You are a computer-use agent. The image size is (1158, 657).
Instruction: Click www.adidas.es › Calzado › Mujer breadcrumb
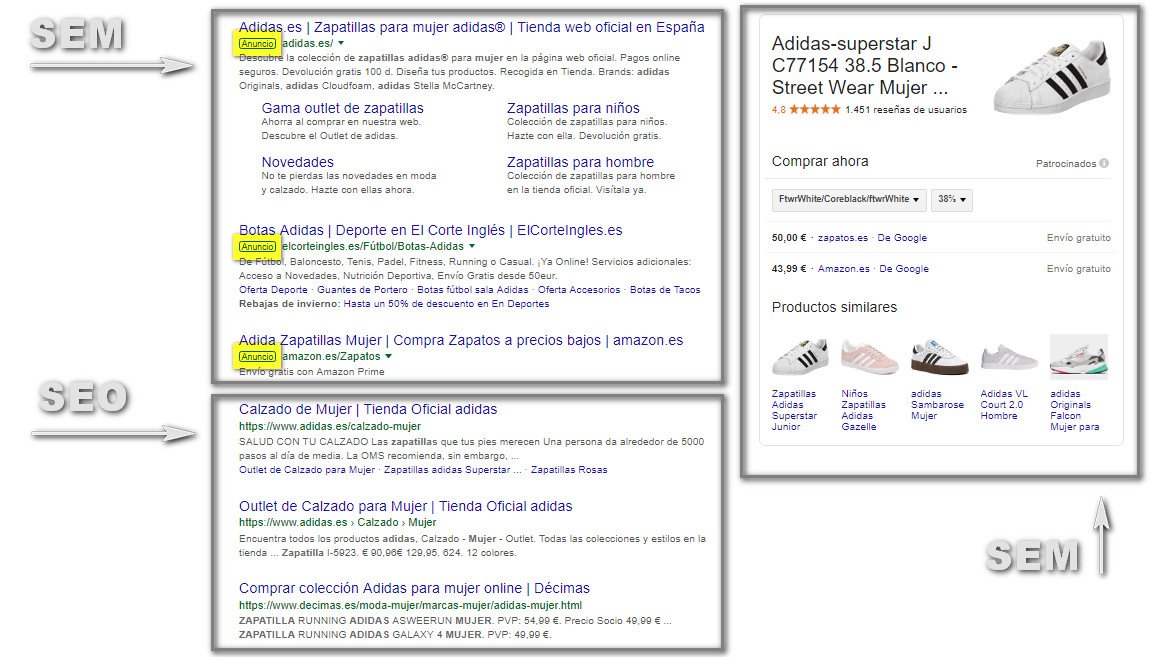click(337, 523)
